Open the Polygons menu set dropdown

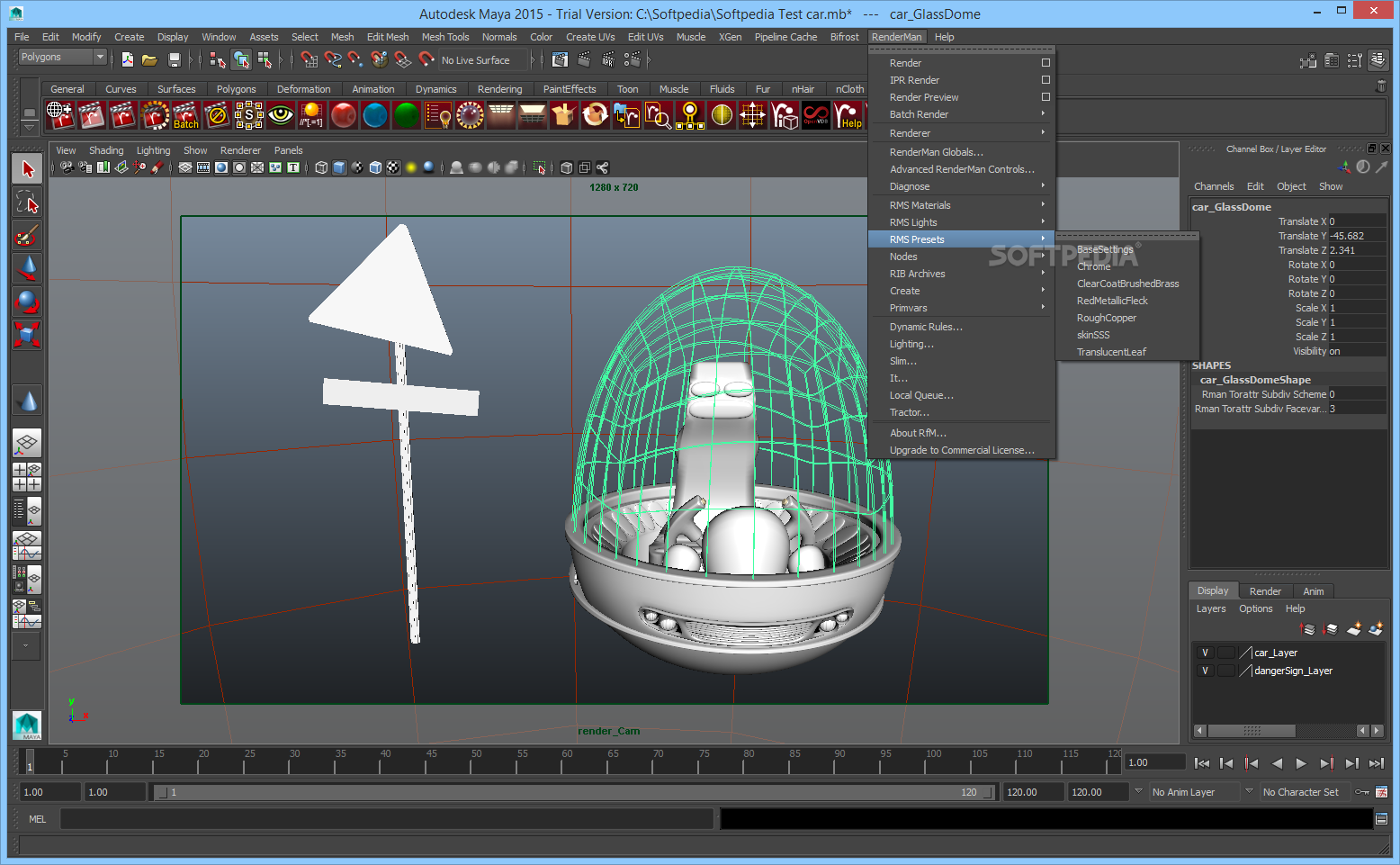(99, 57)
